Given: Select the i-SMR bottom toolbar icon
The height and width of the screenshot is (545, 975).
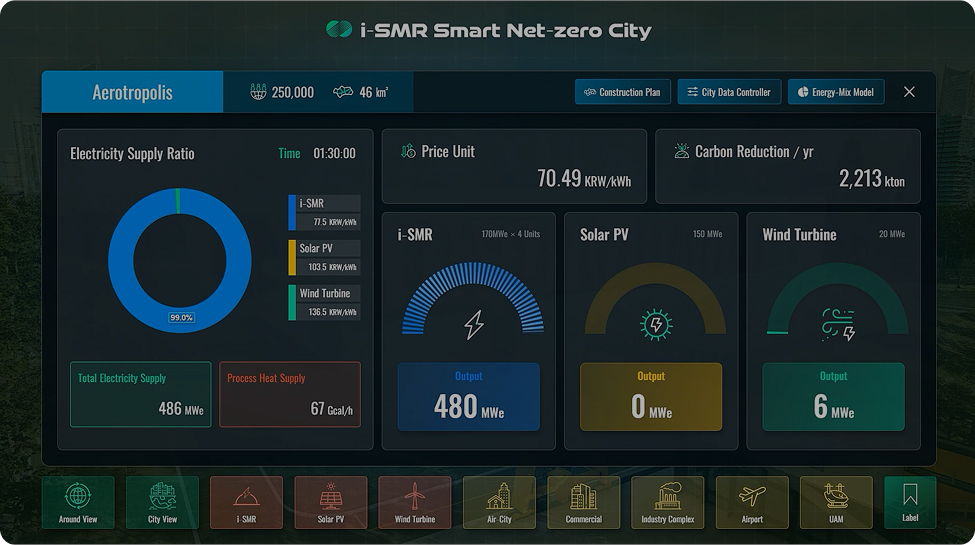Looking at the screenshot, I should [x=246, y=502].
